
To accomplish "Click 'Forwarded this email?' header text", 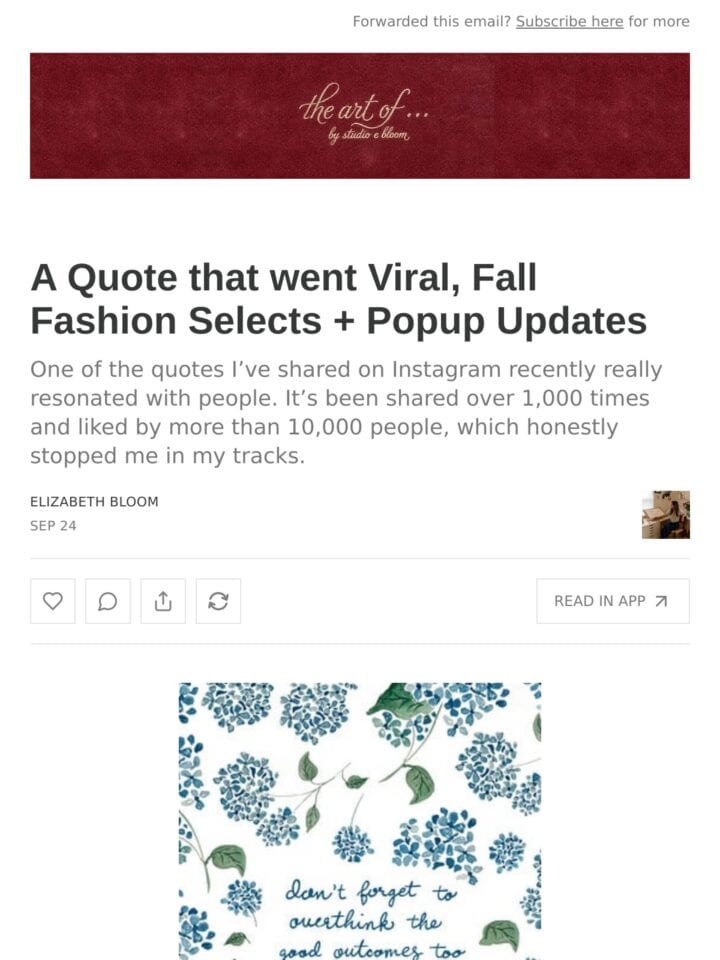I will point(432,21).
